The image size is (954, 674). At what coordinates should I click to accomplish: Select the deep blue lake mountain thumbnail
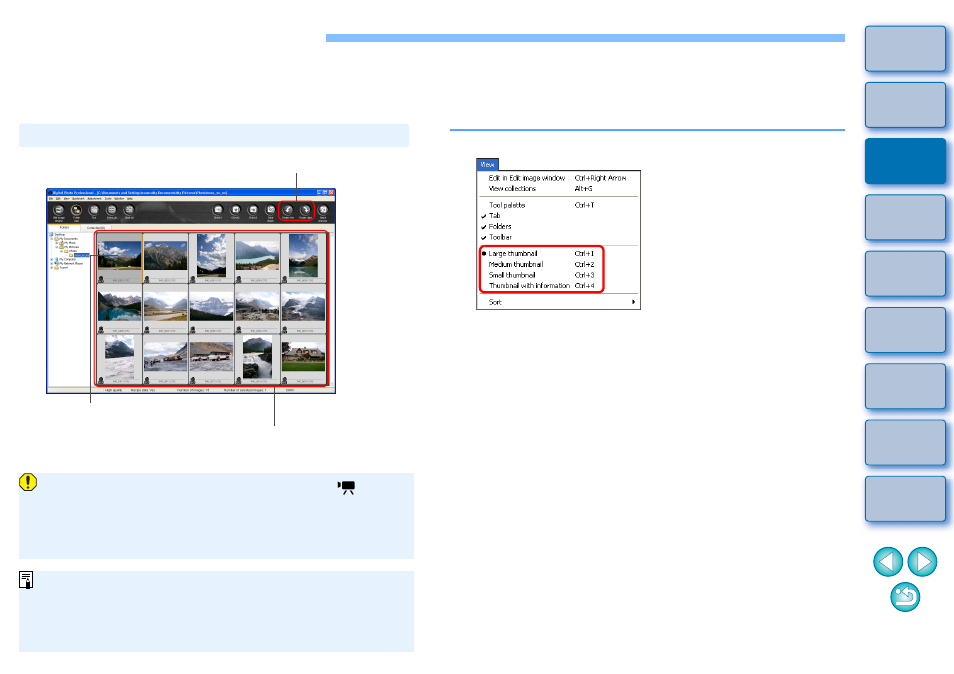click(x=119, y=308)
